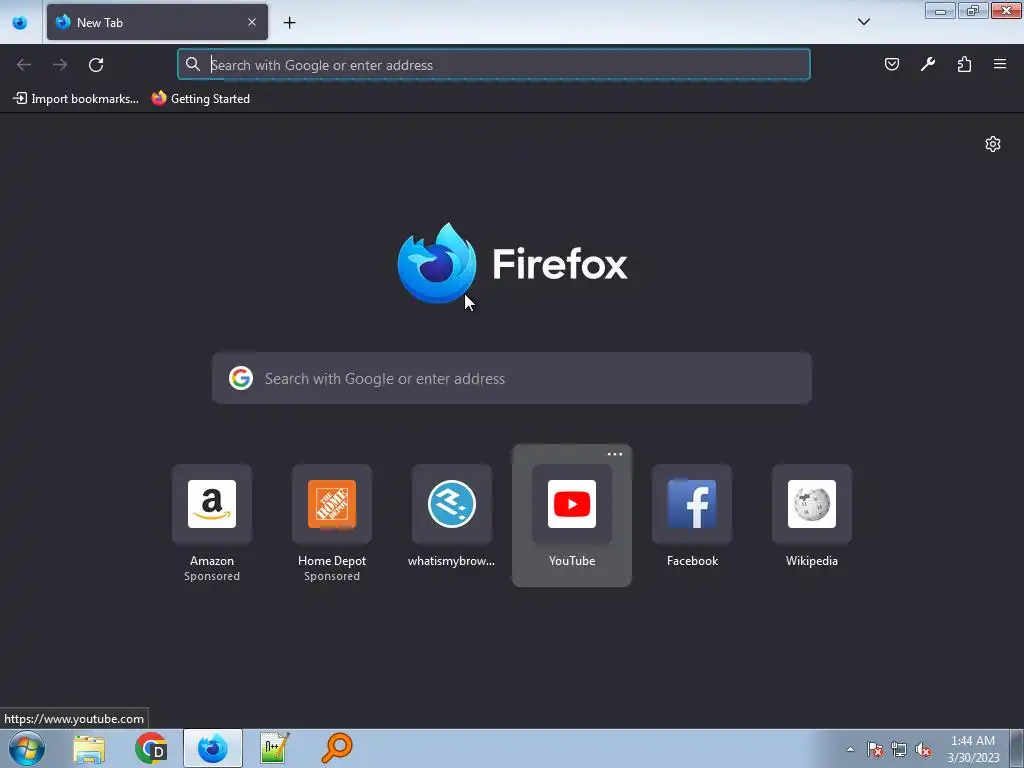Click the Sponsored label under Home Depot

tap(332, 576)
